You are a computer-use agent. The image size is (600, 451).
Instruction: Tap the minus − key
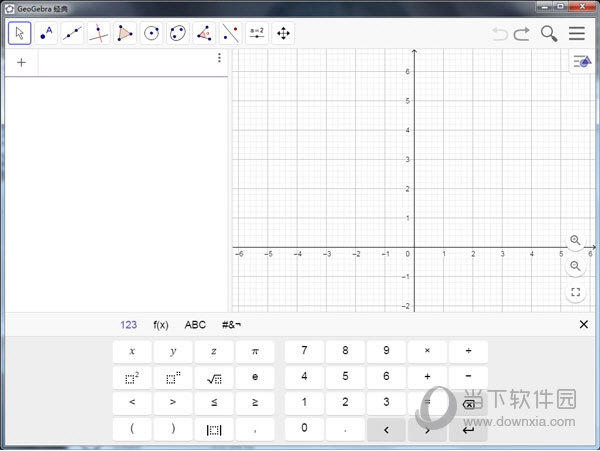468,377
